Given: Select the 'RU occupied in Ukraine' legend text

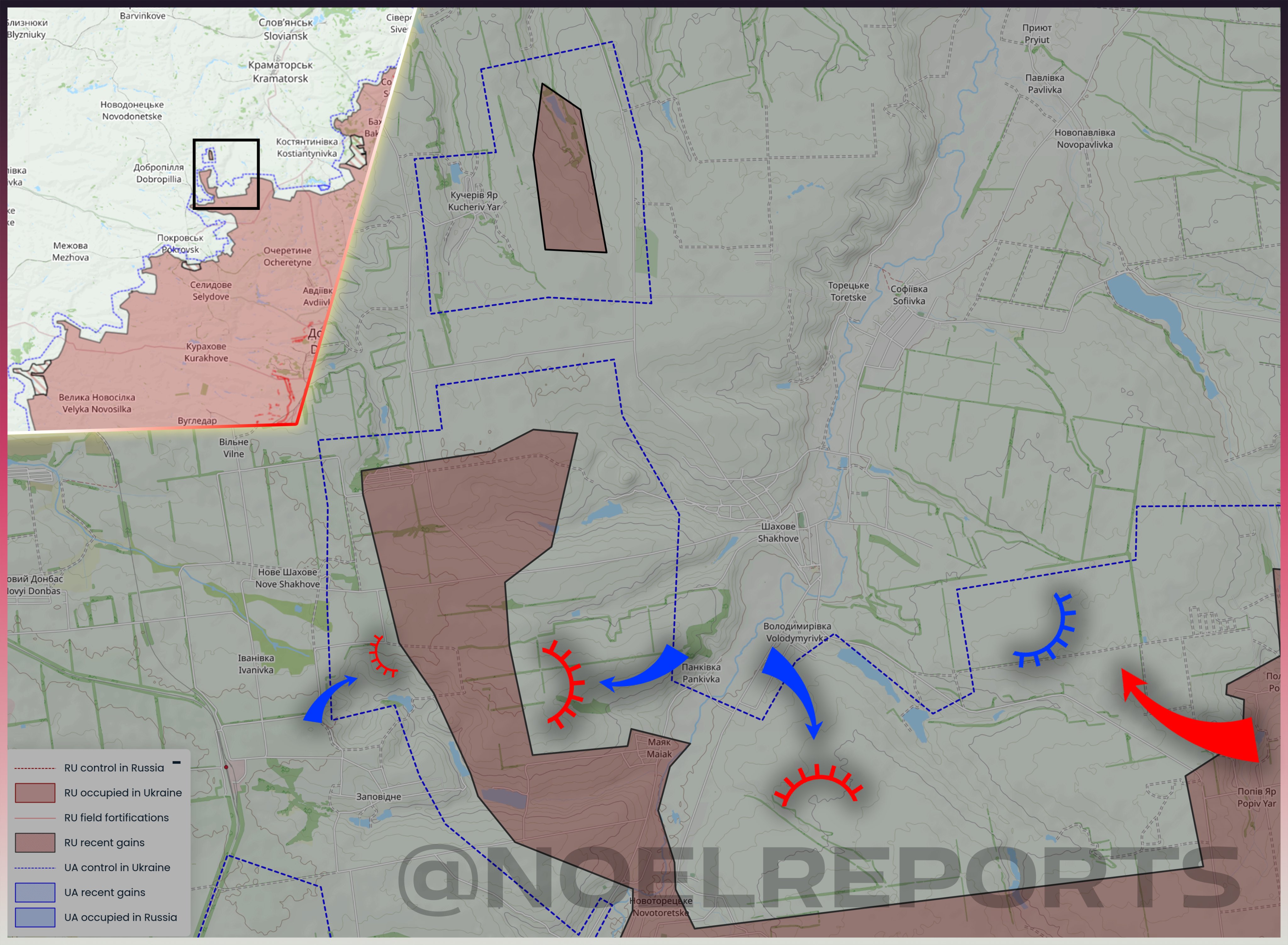Looking at the screenshot, I should pos(123,793).
